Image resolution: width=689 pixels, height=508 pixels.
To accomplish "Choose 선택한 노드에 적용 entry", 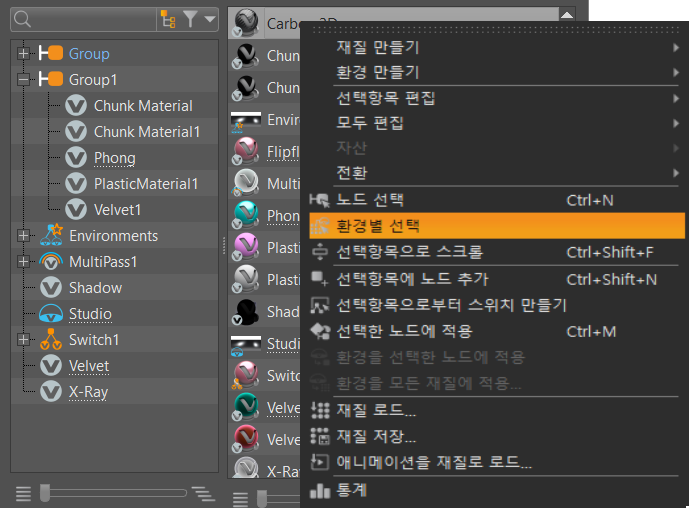I will click(x=497, y=331).
